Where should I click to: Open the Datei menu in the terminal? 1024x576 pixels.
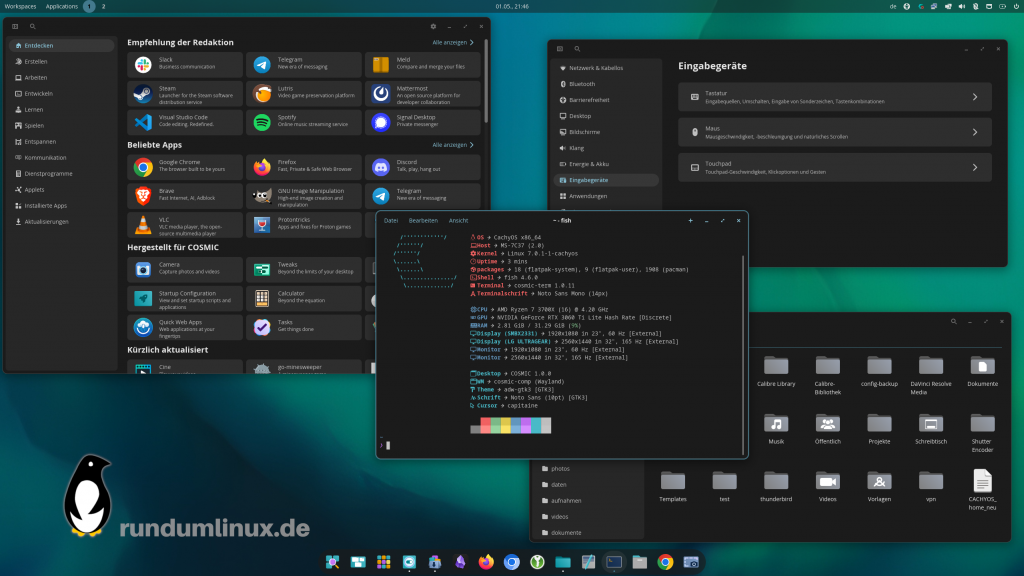coord(391,221)
